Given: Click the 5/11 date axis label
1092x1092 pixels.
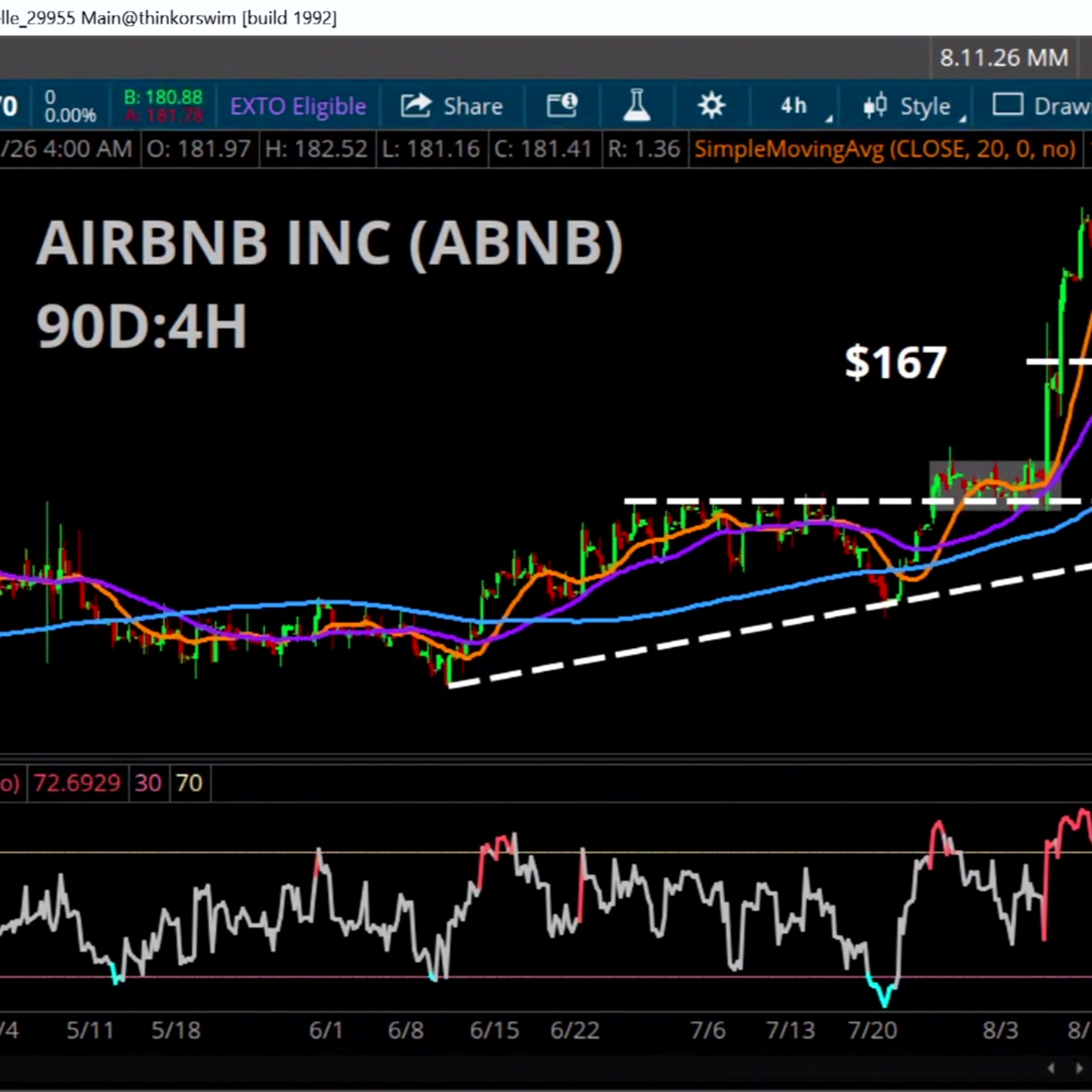Looking at the screenshot, I should (90, 1030).
